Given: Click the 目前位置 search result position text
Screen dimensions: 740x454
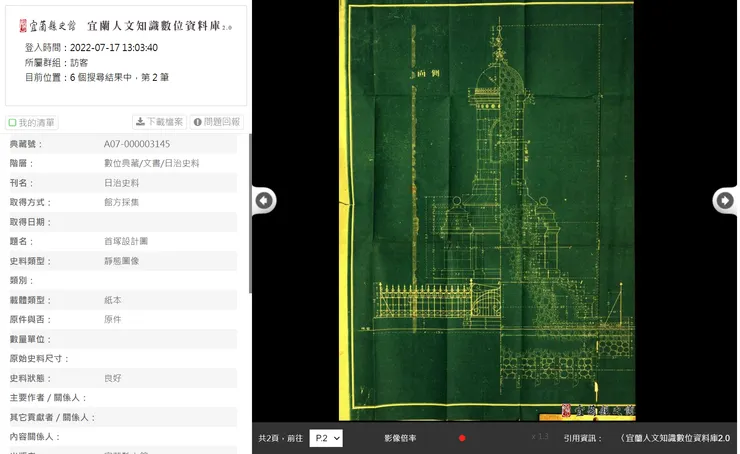Looking at the screenshot, I should pos(97,77).
